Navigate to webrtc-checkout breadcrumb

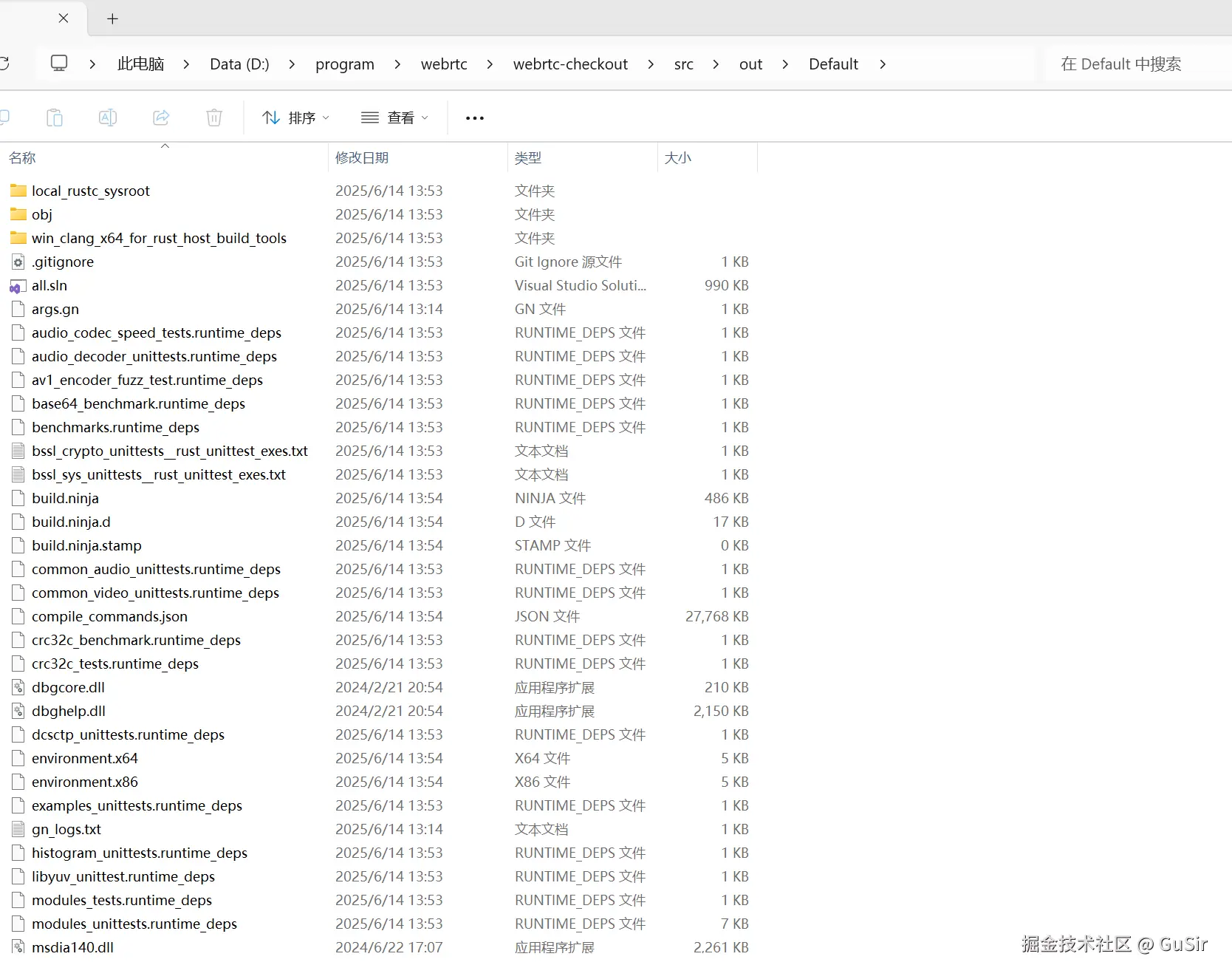pos(570,64)
